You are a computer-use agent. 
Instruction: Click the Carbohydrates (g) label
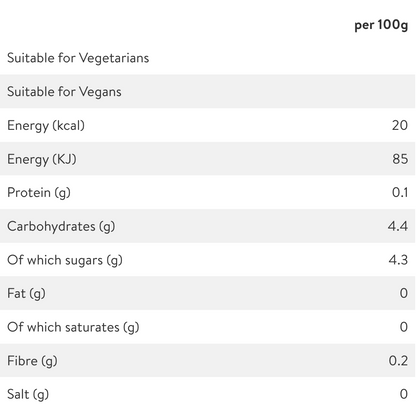(x=61, y=227)
